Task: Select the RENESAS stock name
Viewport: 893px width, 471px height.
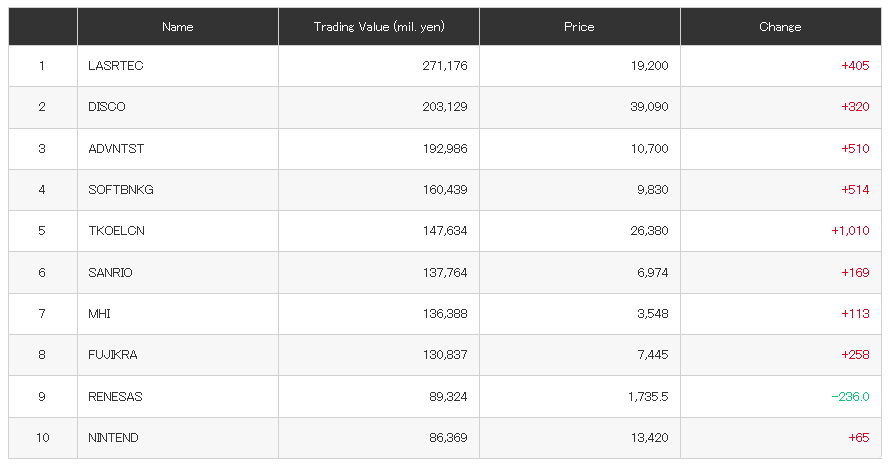Action: click(115, 397)
